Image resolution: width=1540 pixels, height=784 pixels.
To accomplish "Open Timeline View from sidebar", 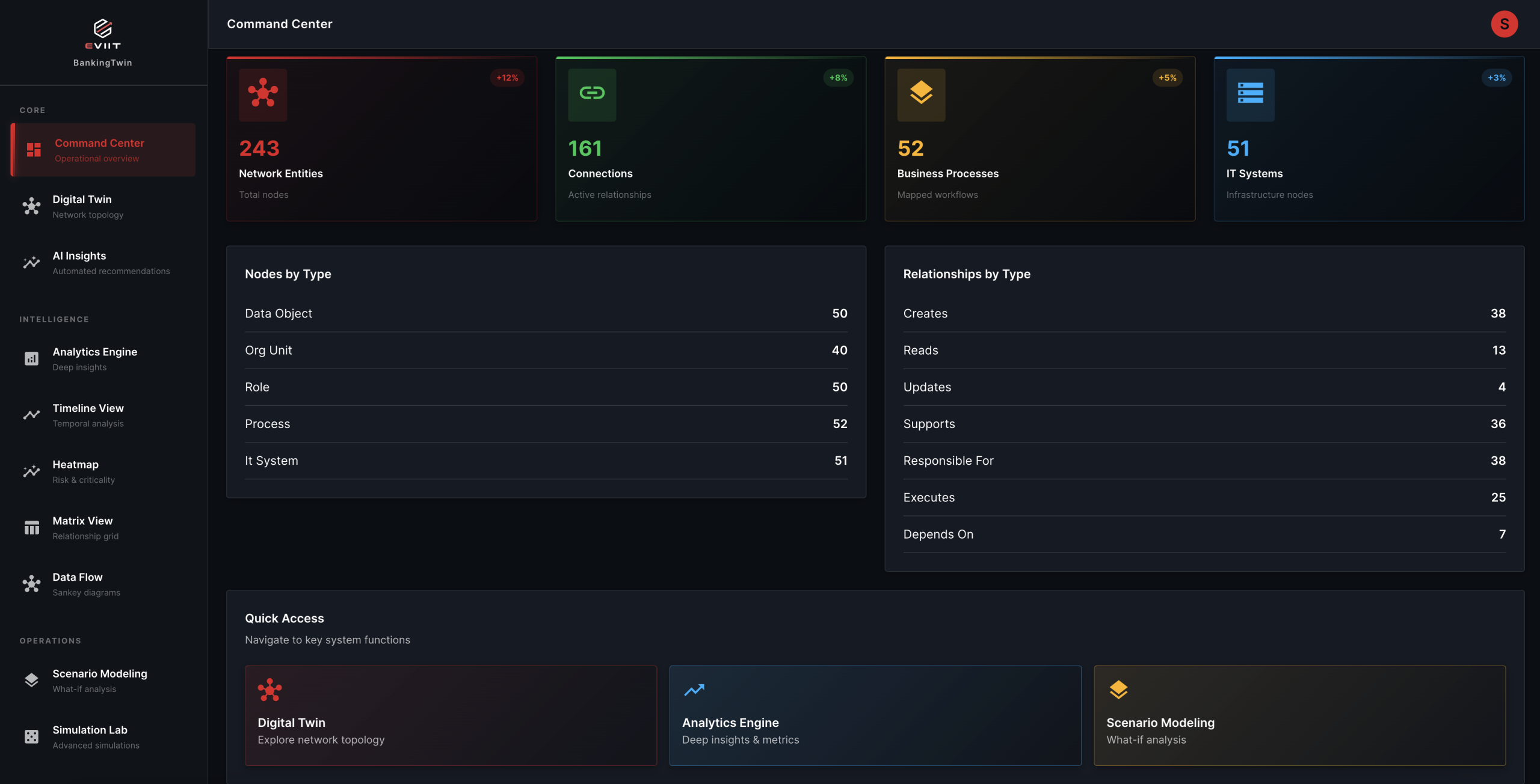I will pyautogui.click(x=88, y=415).
